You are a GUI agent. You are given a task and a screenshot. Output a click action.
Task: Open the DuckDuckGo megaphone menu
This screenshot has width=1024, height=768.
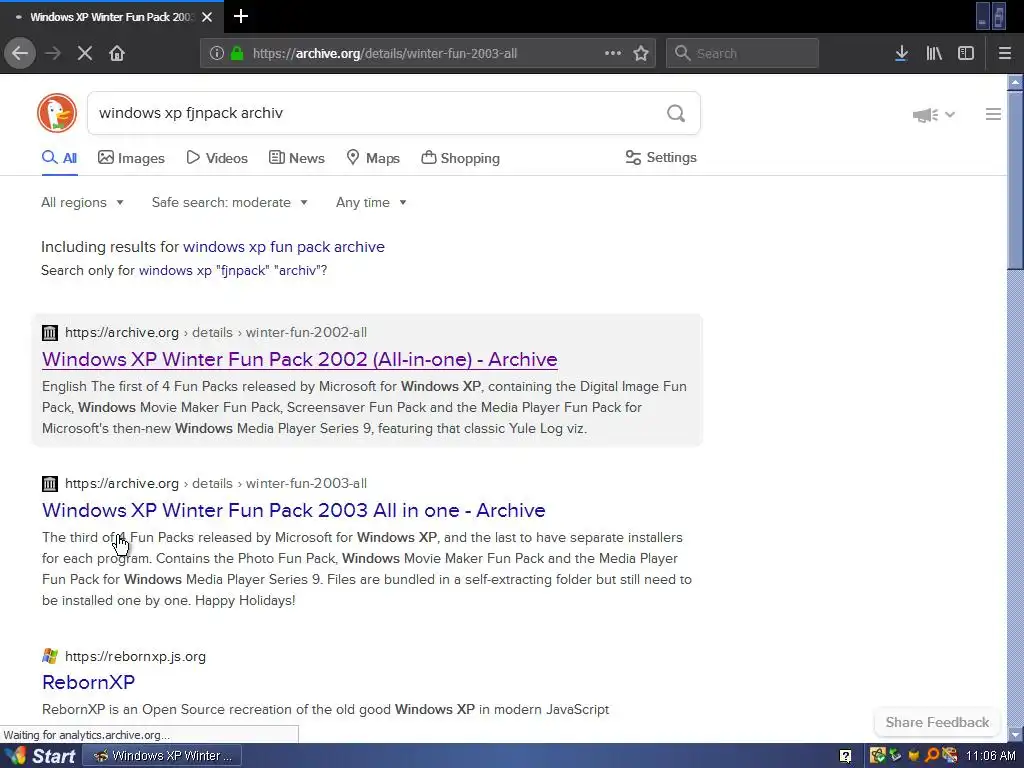click(933, 115)
